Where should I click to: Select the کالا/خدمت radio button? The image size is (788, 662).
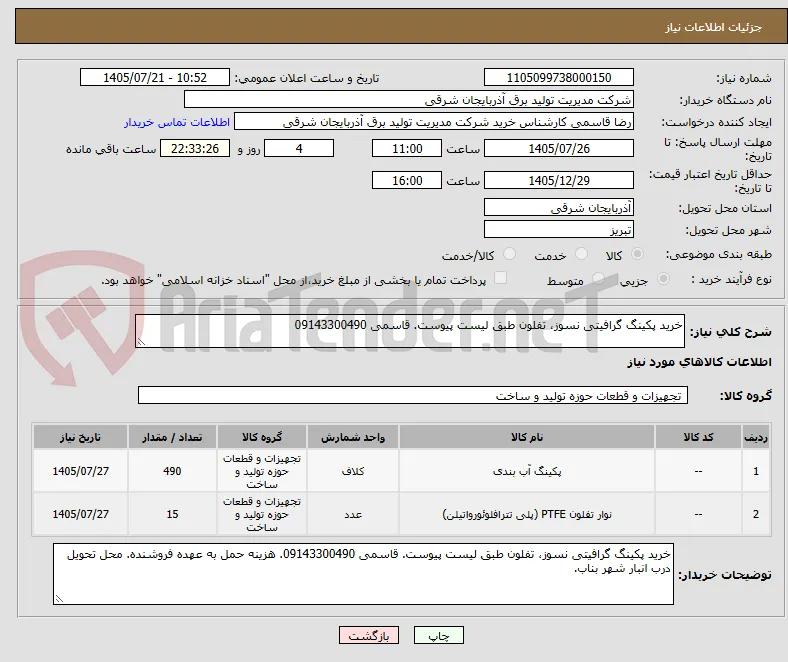click(510, 254)
